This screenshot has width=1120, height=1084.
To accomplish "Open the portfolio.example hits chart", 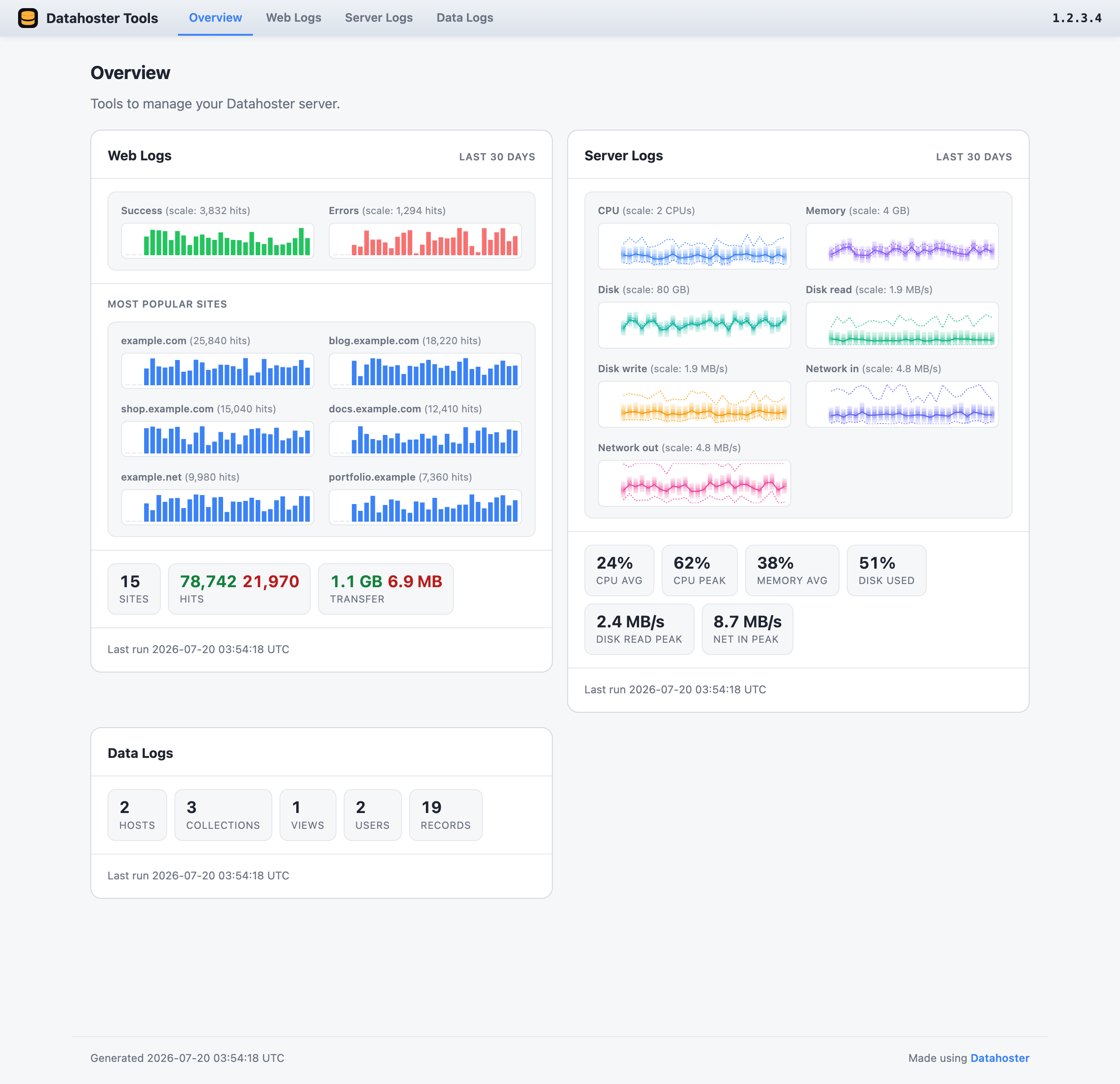I will [425, 507].
